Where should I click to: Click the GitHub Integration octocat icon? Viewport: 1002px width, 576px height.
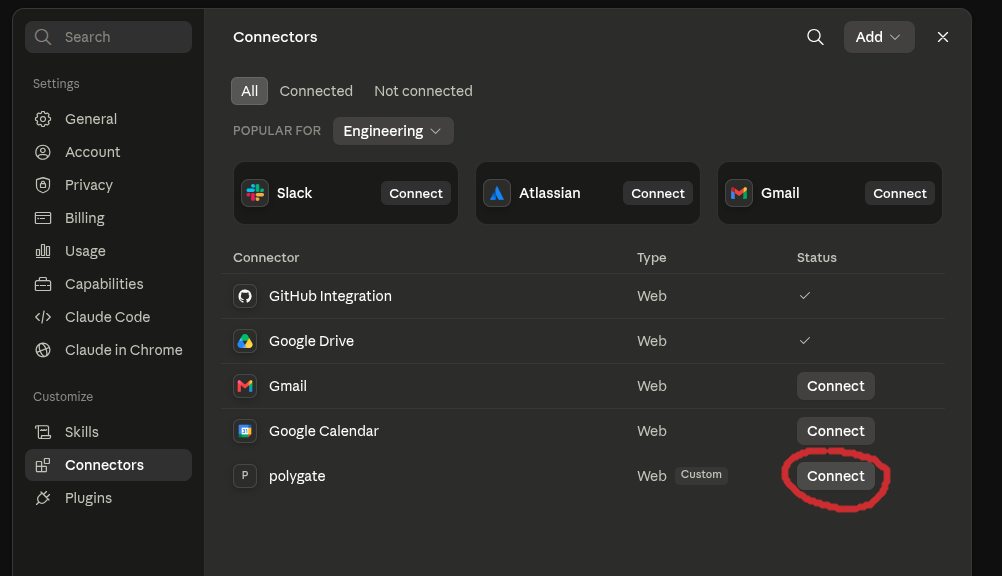tap(245, 296)
